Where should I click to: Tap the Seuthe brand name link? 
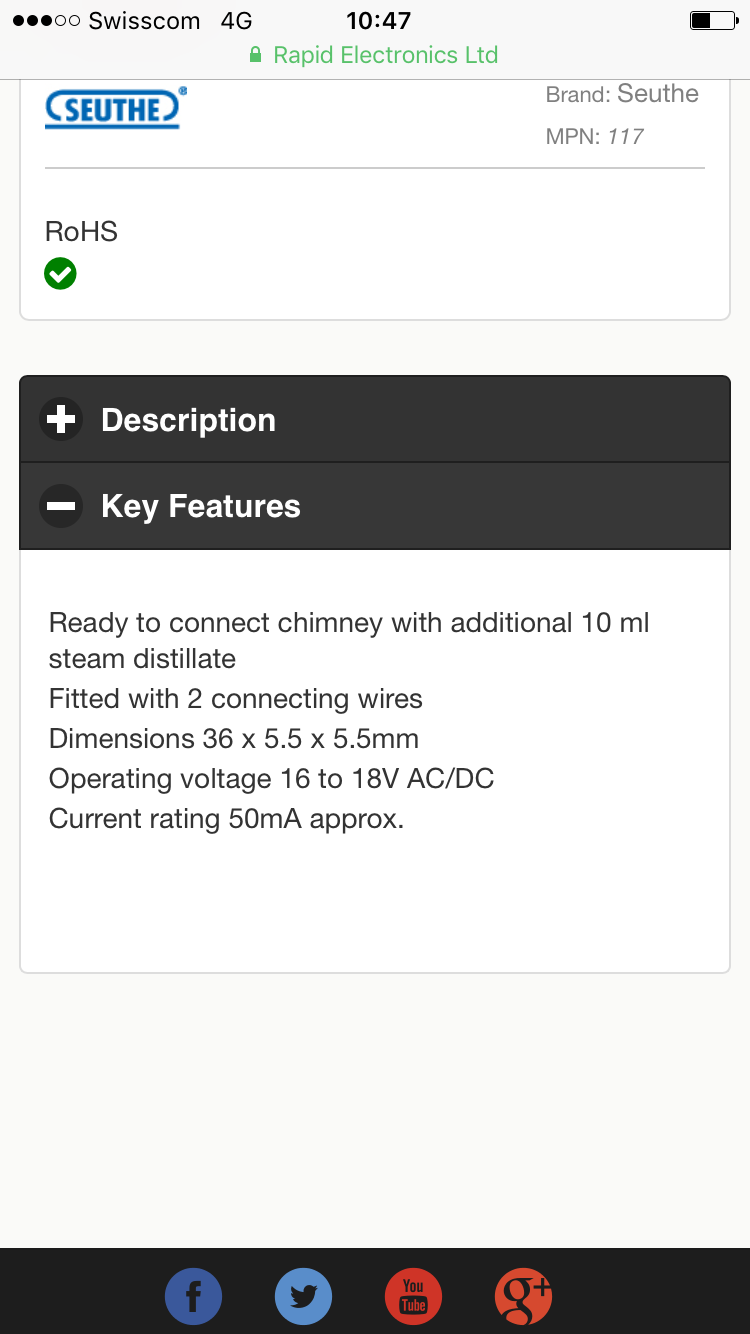pyautogui.click(x=658, y=94)
